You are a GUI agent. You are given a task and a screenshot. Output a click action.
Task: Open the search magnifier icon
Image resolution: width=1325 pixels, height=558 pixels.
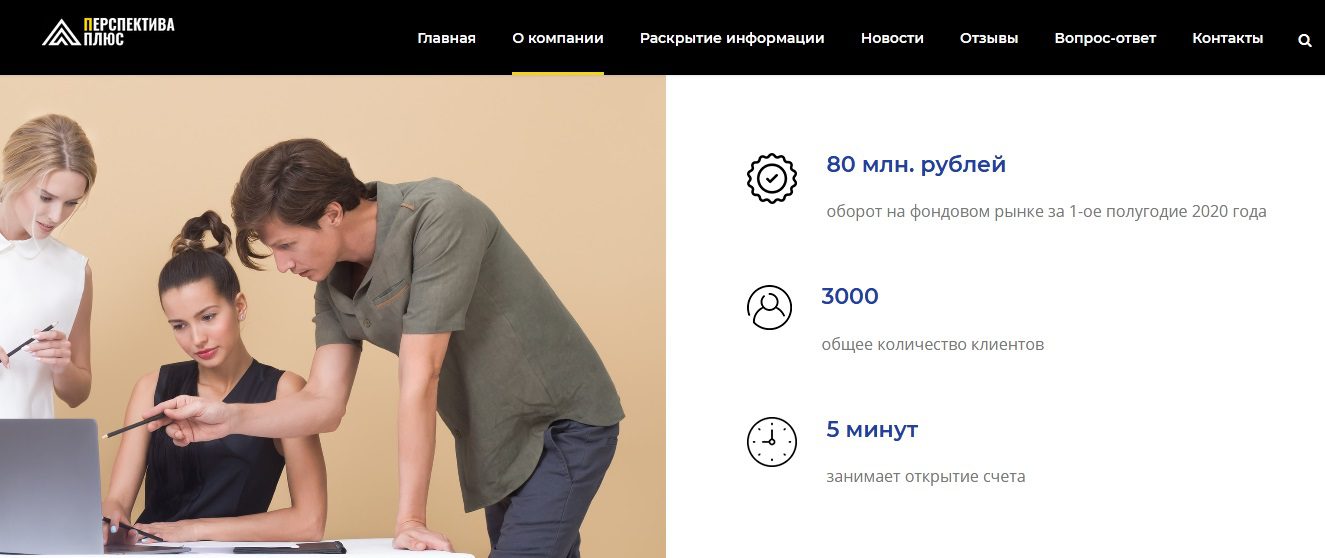click(1304, 40)
